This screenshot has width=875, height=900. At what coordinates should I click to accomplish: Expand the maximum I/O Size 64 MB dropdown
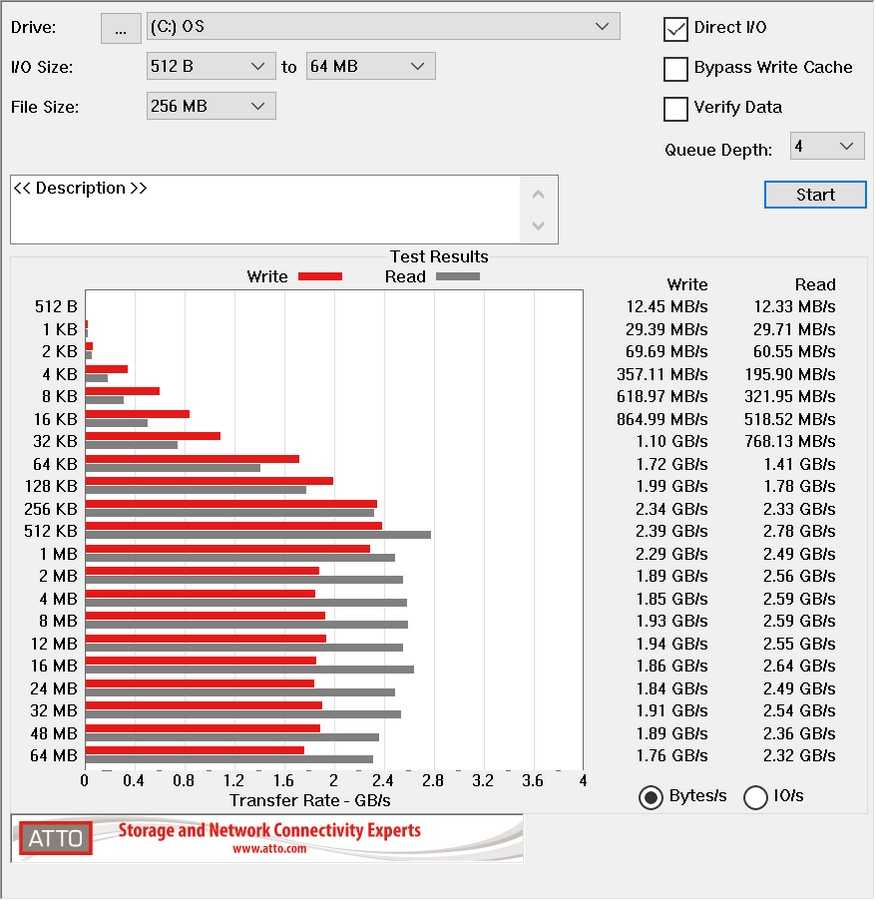(370, 67)
